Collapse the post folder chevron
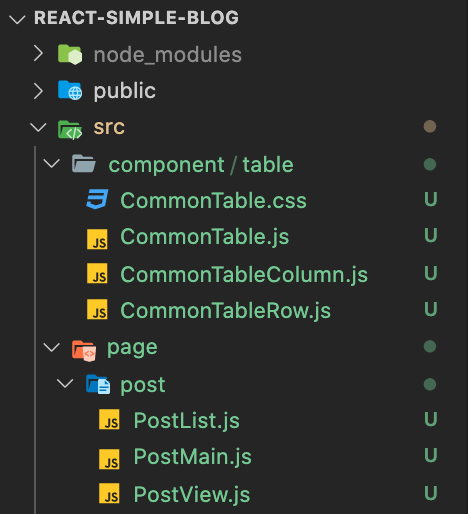The image size is (468, 514). (65, 383)
